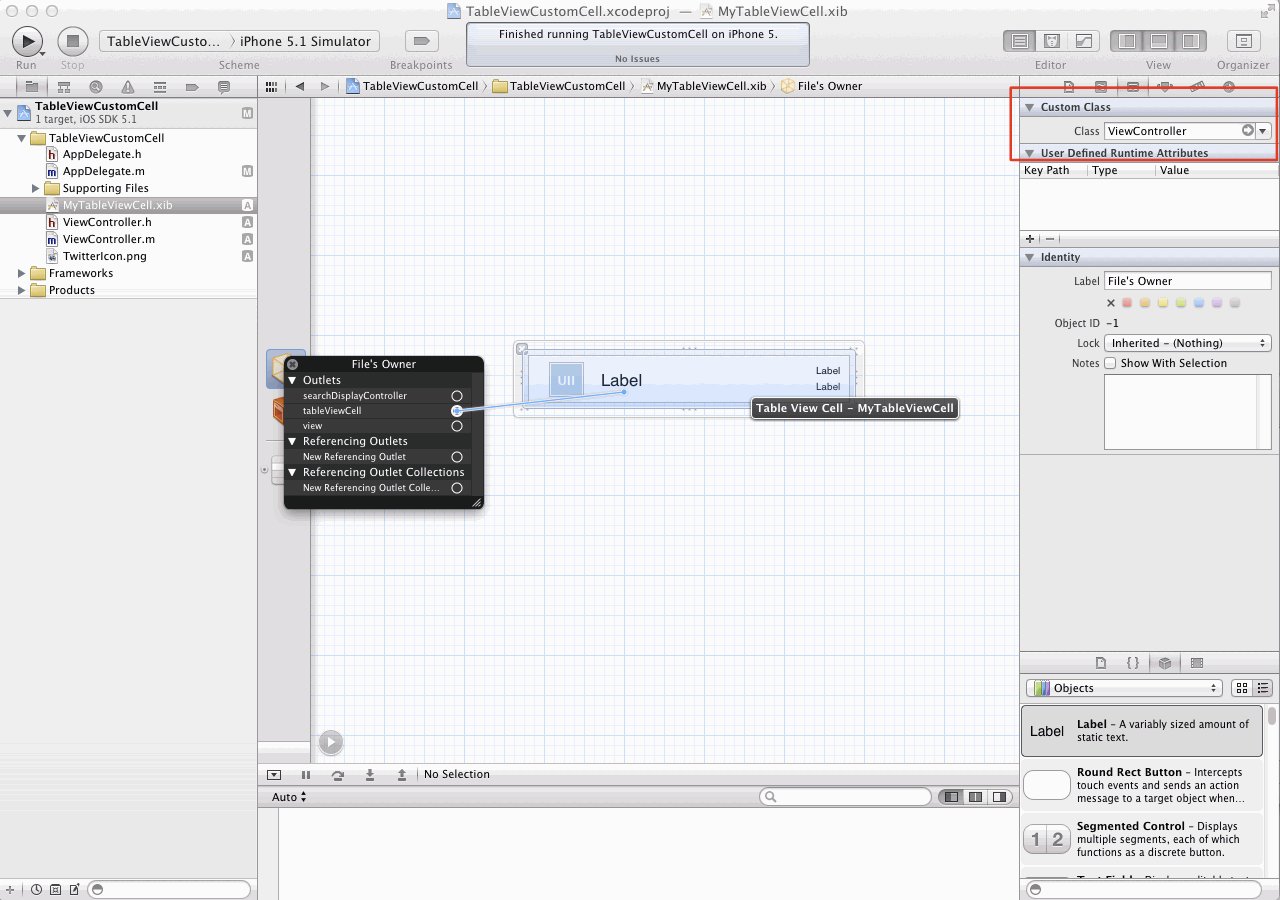This screenshot has height=900, width=1280.
Task: Click the Run button in the toolbar
Action: 27,41
